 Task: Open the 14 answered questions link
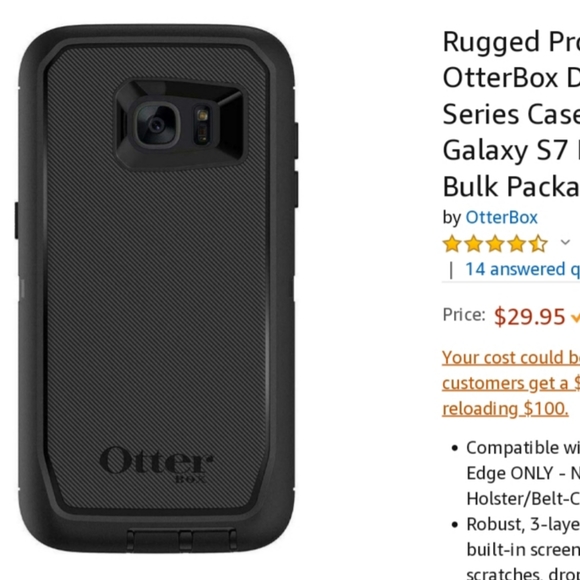(x=522, y=269)
